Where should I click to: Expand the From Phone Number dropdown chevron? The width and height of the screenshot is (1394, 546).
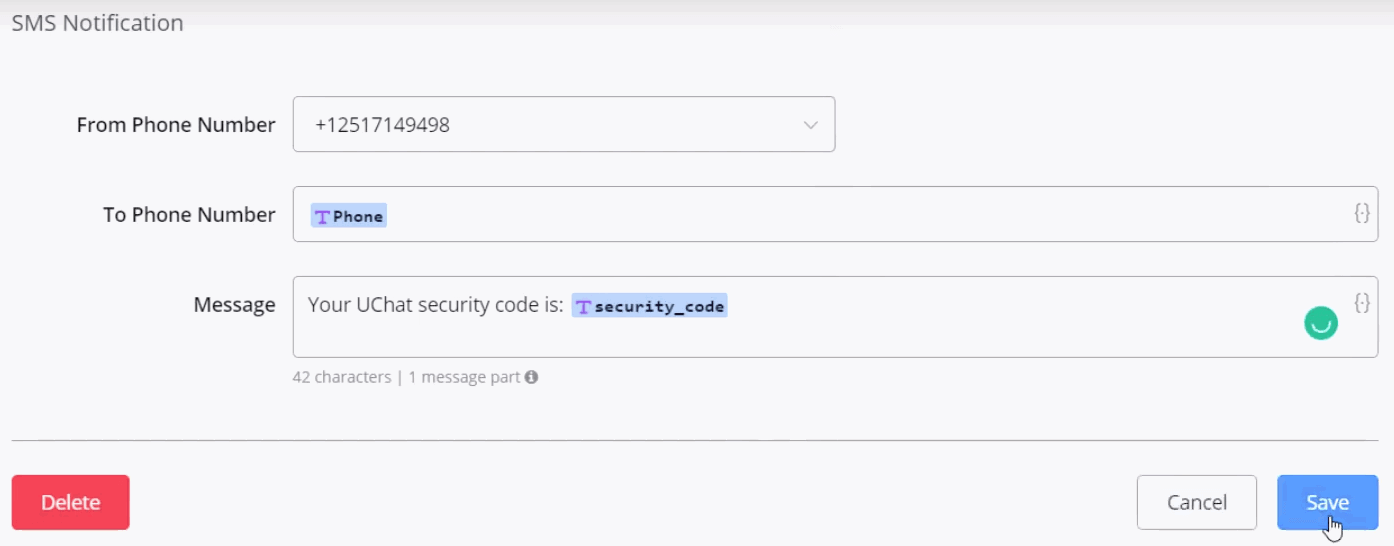pyautogui.click(x=810, y=125)
